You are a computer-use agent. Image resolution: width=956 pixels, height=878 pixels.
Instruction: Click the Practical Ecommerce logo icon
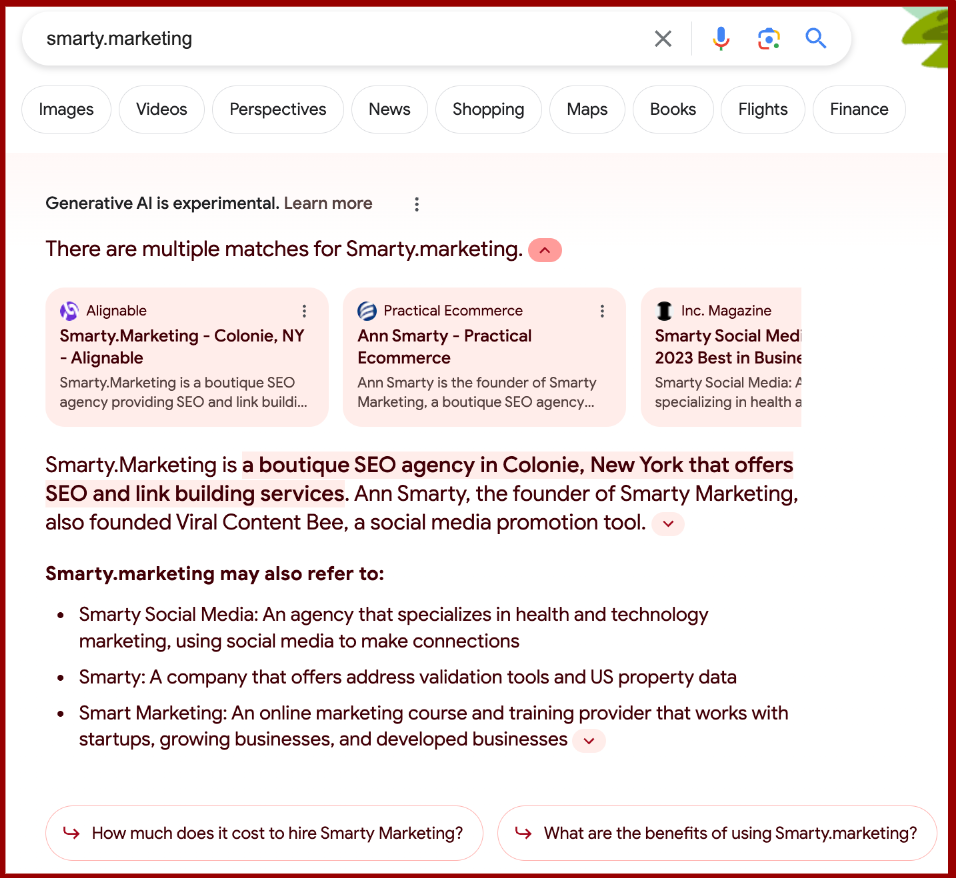[x=367, y=311]
